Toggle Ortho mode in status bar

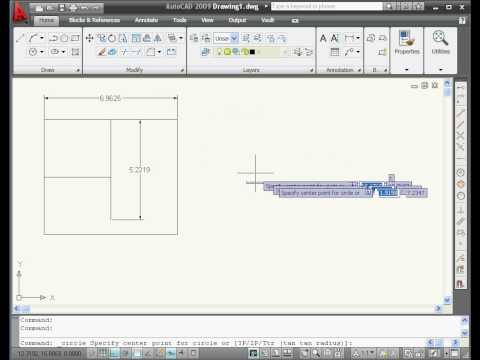tap(115, 353)
